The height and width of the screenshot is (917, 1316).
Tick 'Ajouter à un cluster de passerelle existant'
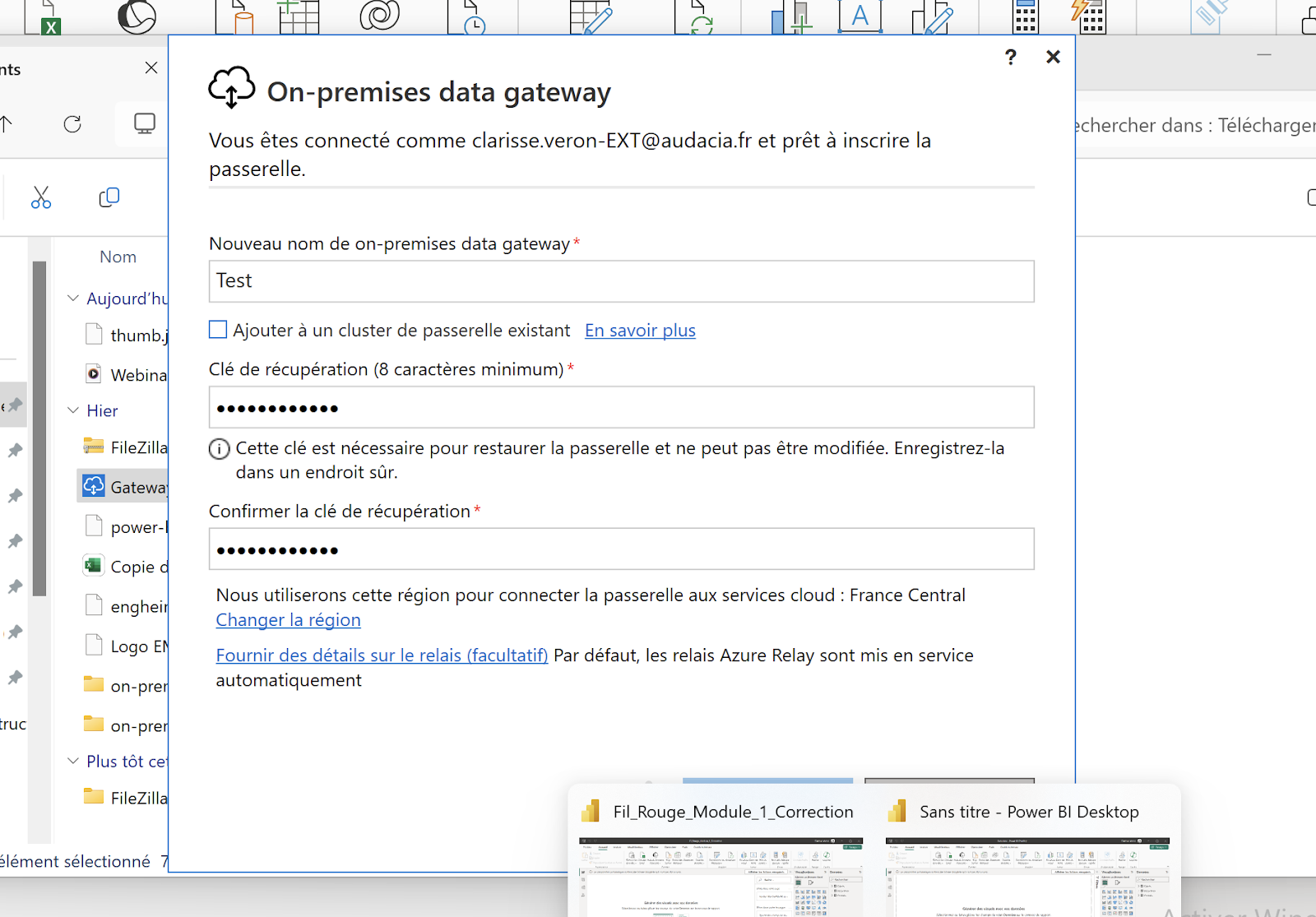pyautogui.click(x=218, y=330)
